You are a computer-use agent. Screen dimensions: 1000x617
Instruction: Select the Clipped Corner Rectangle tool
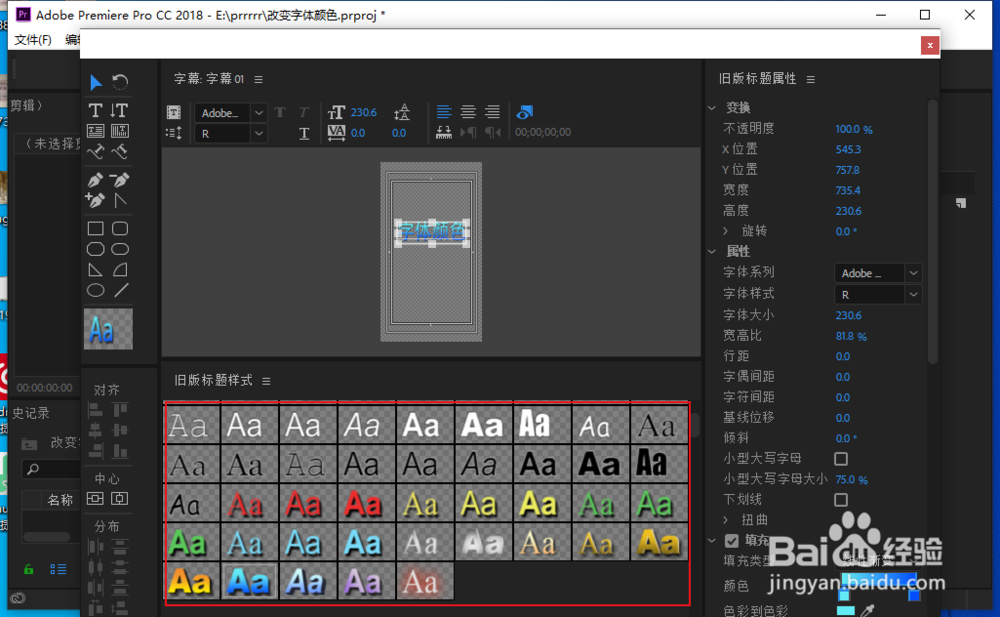[96, 249]
